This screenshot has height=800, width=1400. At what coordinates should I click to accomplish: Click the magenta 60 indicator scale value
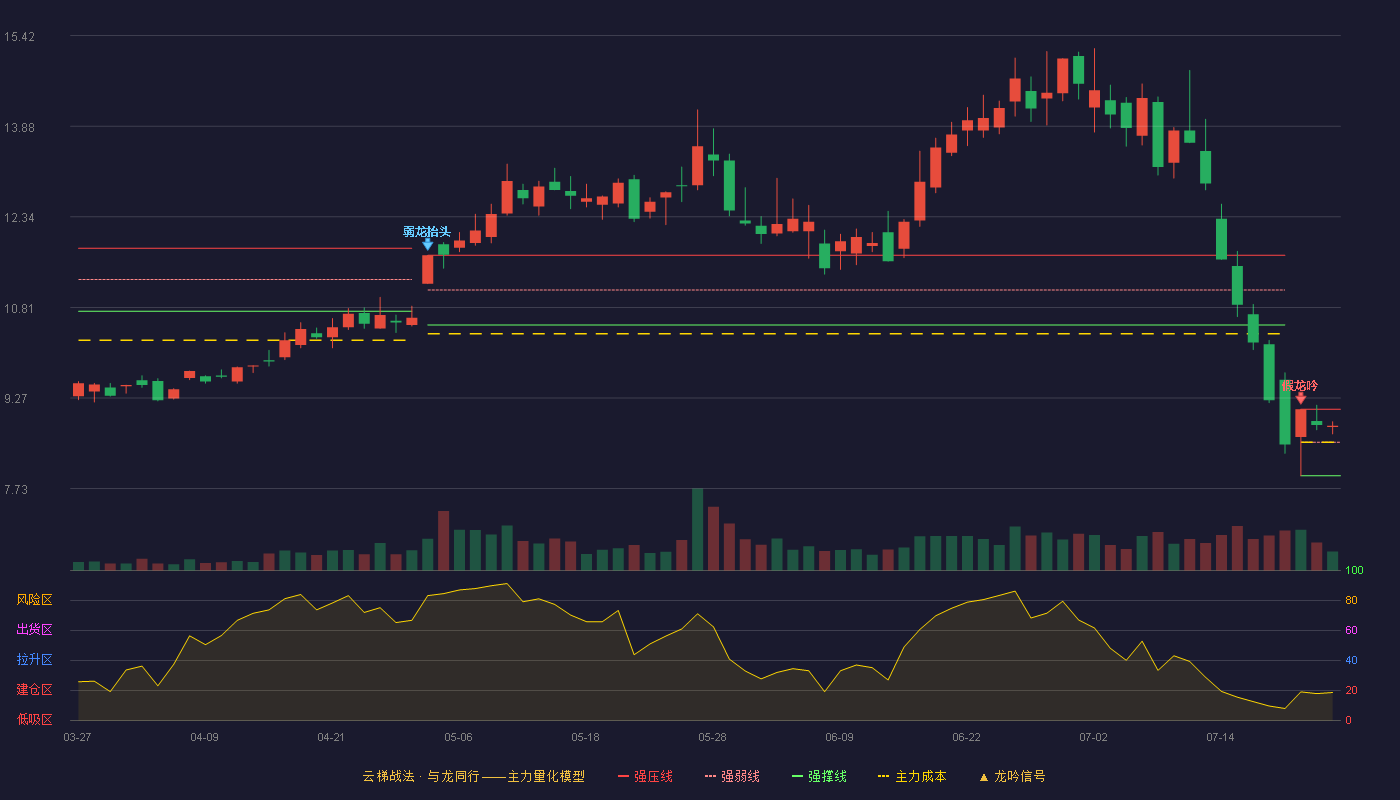tap(1351, 630)
